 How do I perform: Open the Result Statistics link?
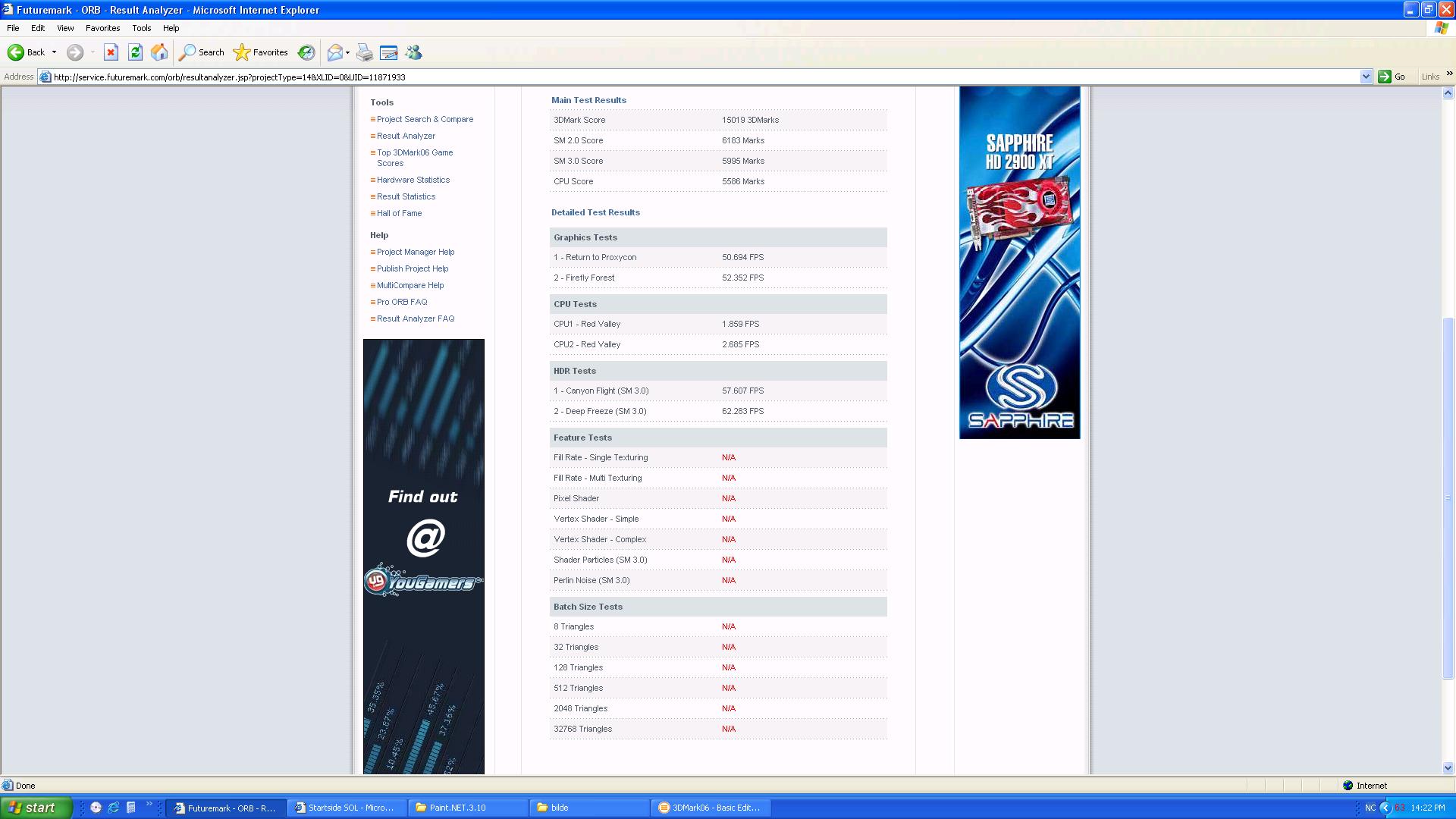[x=406, y=196]
